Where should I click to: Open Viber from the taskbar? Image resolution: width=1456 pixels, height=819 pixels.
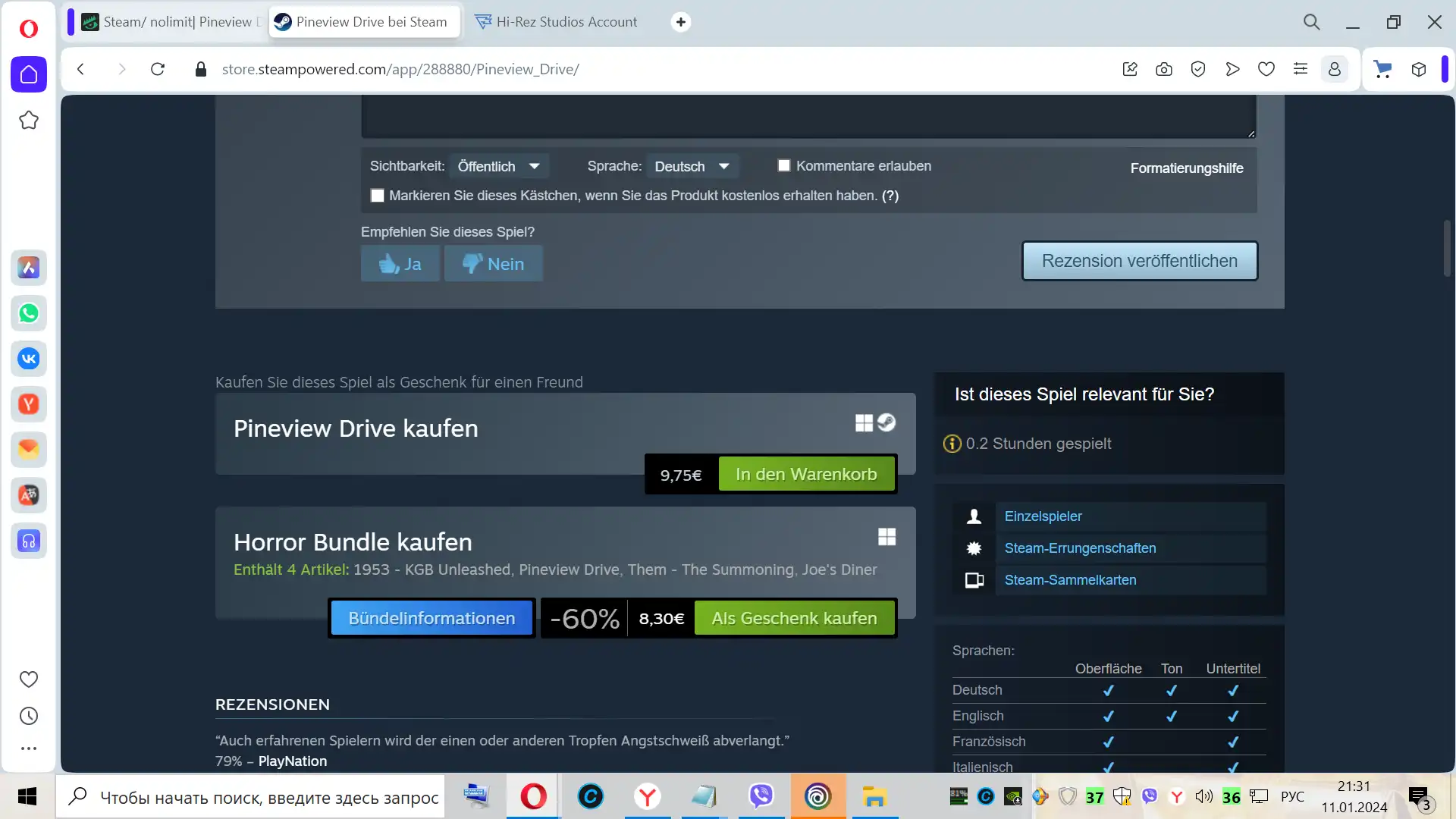(x=761, y=796)
